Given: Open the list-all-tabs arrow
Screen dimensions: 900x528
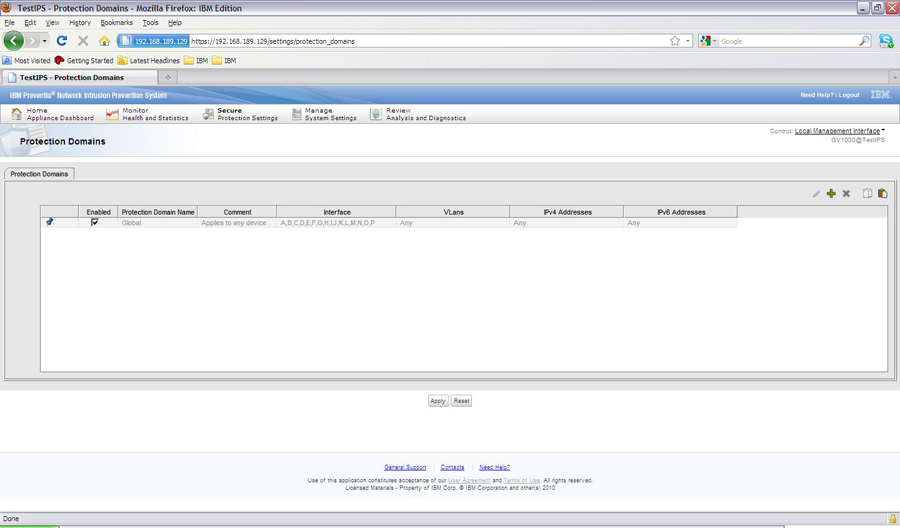Looking at the screenshot, I should pyautogui.click(x=894, y=77).
